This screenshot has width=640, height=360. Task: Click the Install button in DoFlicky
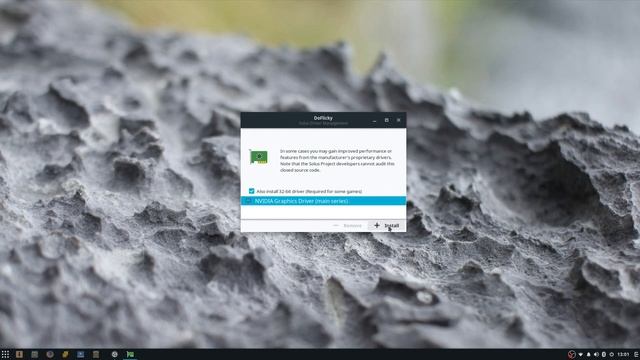pos(387,225)
